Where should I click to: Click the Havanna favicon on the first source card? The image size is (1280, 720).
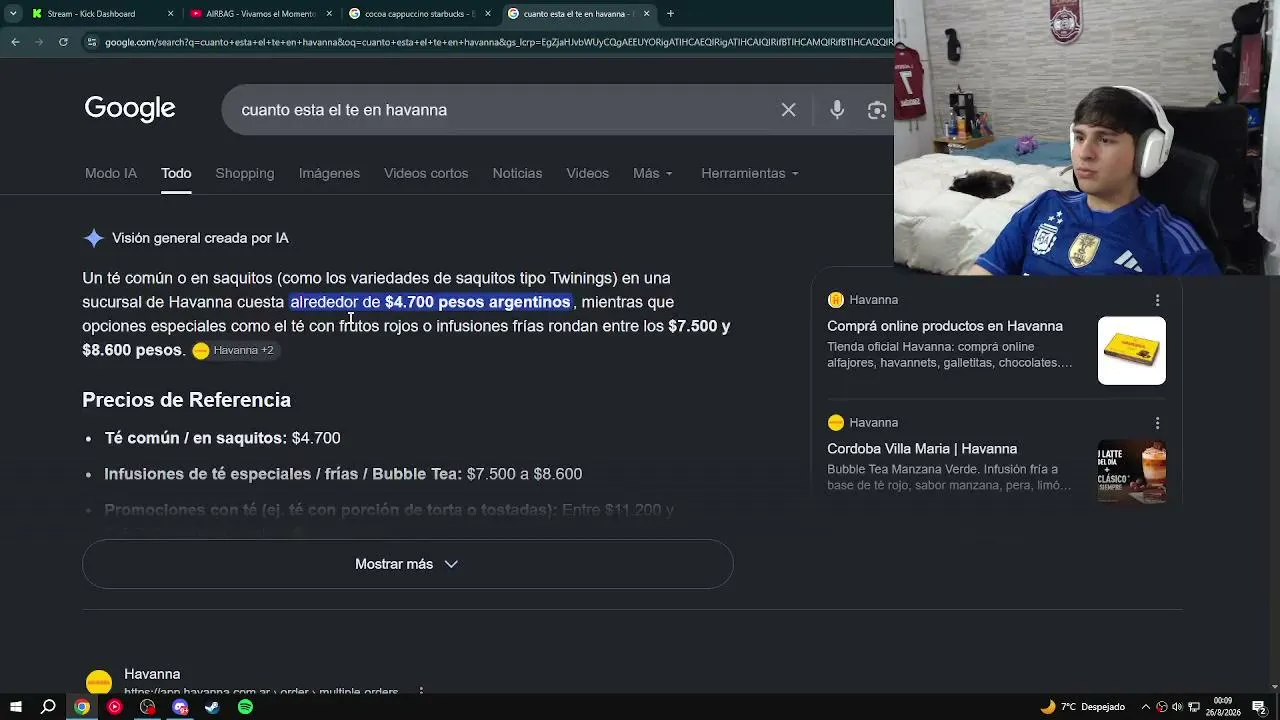836,300
